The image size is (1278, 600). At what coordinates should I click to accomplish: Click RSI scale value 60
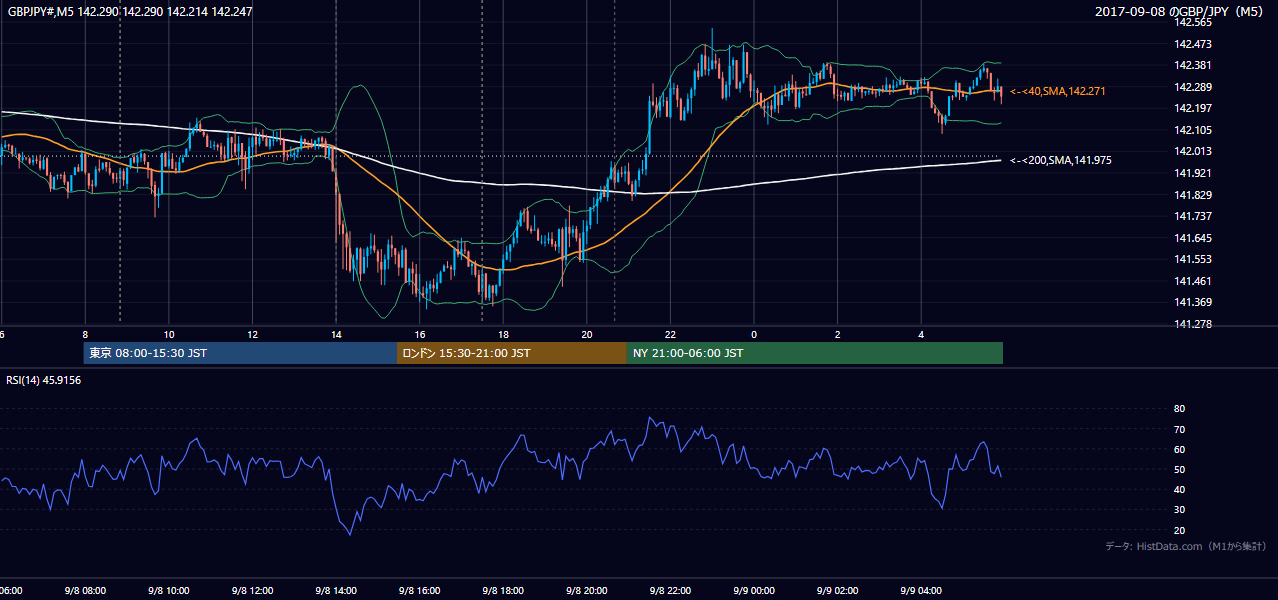coord(1179,449)
